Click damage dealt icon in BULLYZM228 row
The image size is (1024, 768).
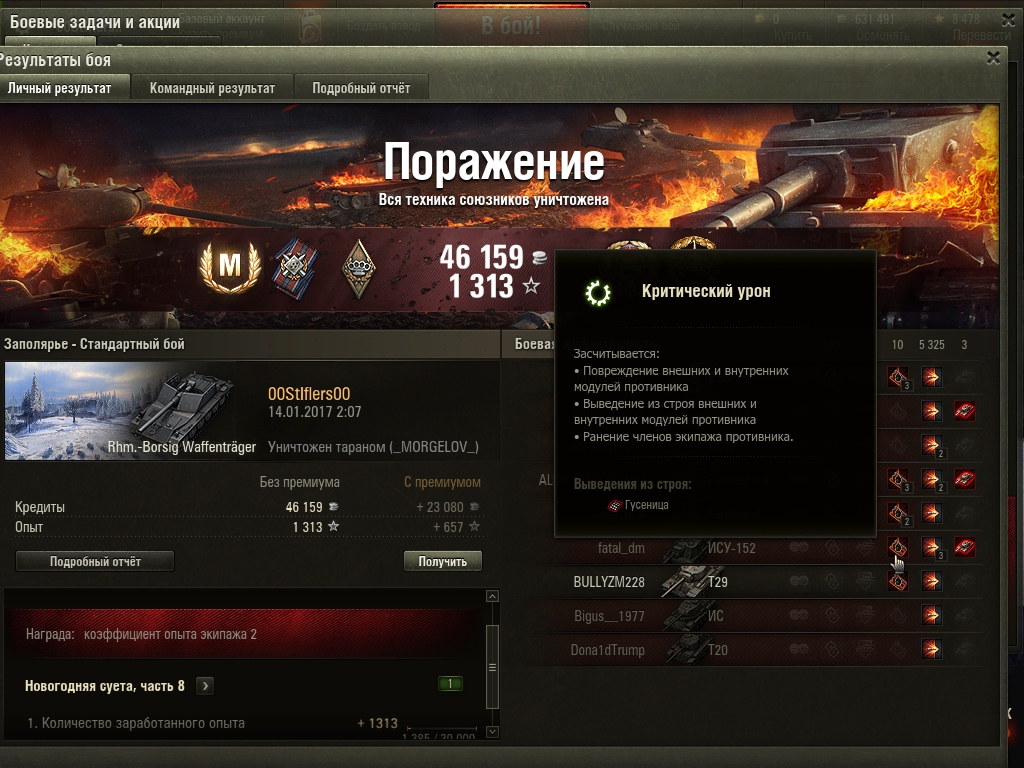pos(931,581)
